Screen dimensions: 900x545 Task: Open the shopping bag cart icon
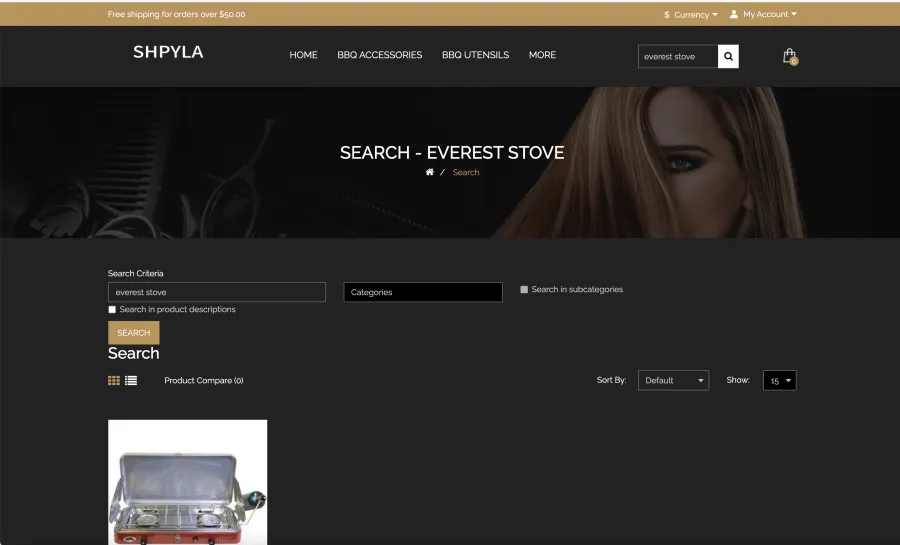click(790, 56)
